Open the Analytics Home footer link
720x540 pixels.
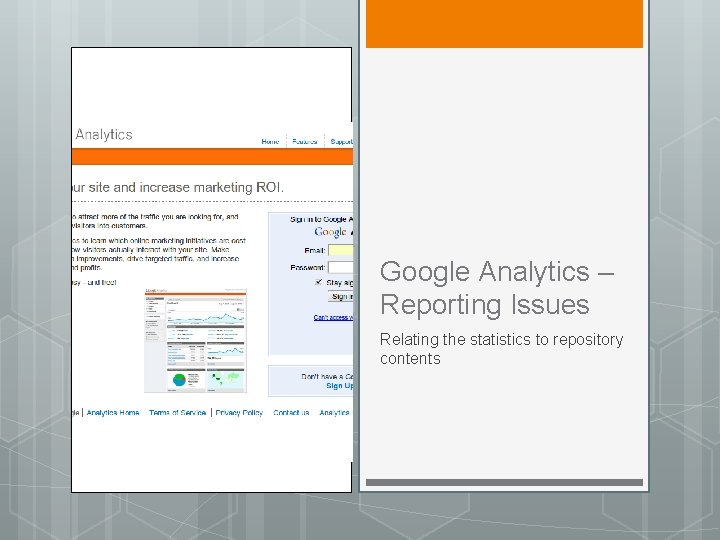coord(113,413)
